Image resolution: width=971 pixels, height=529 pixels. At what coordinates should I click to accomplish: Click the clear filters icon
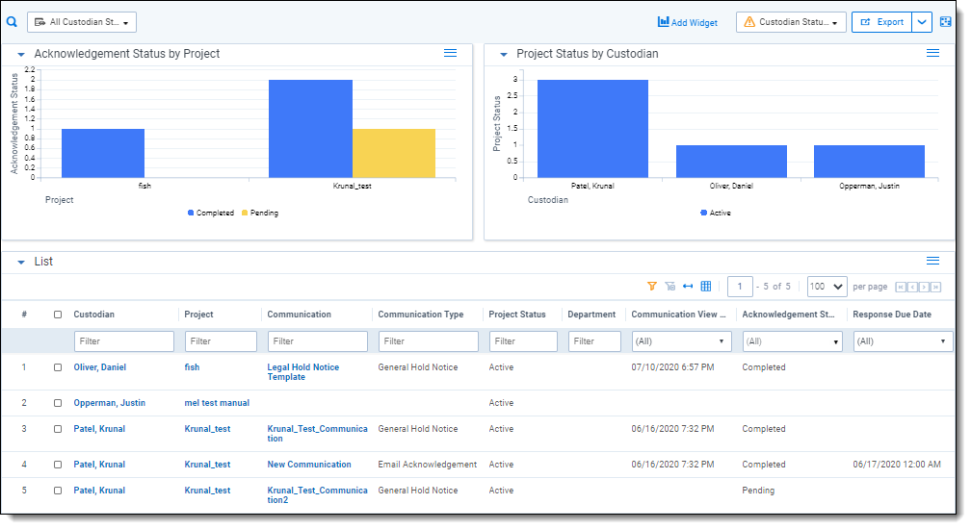[670, 286]
